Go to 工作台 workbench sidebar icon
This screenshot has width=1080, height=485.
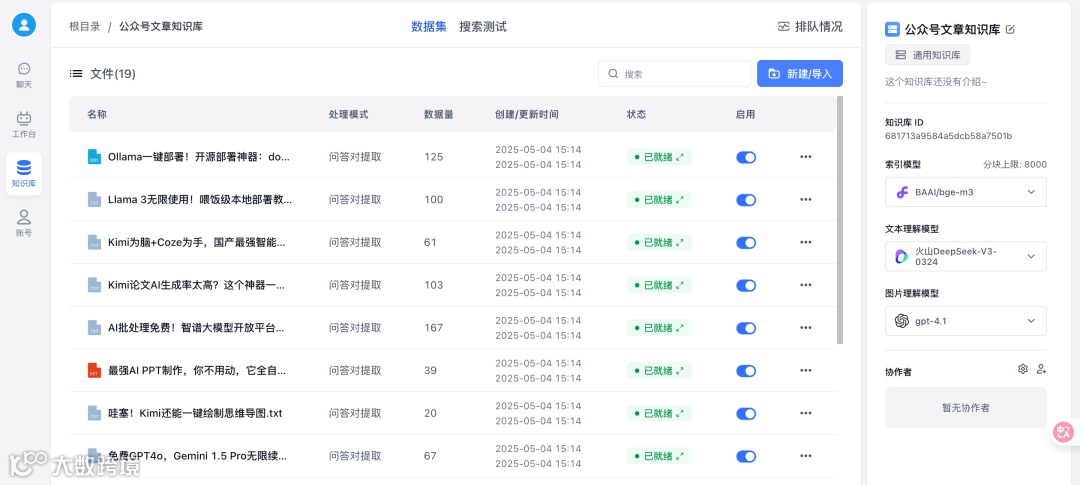[x=24, y=124]
